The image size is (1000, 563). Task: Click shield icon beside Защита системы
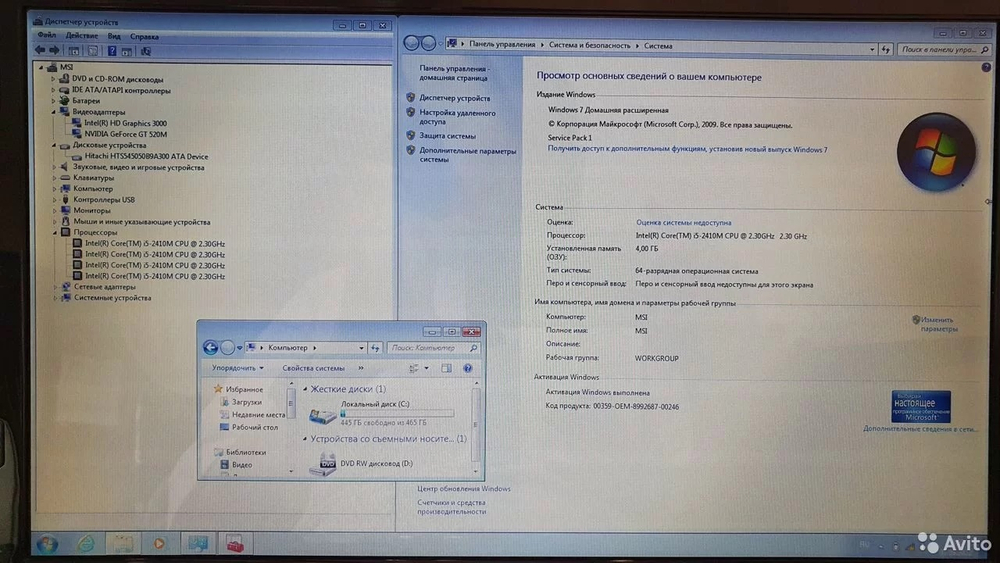(411, 135)
